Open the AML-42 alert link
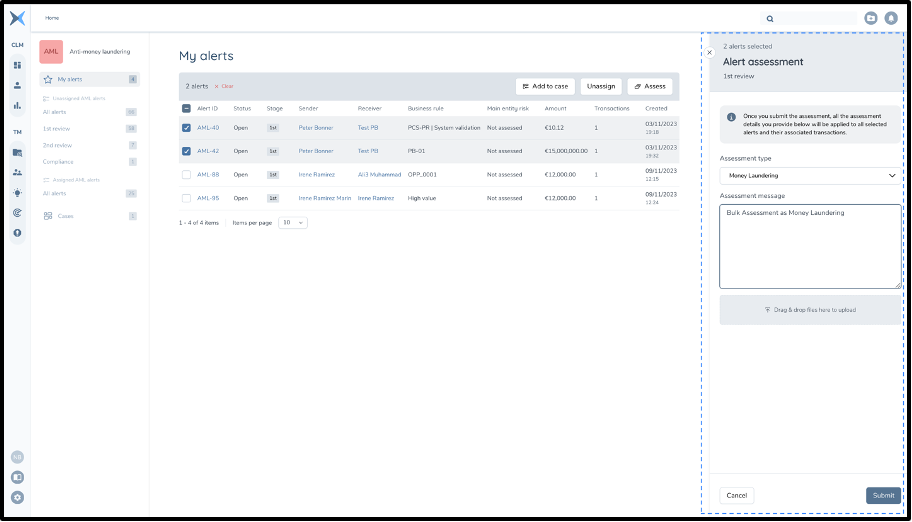The width and height of the screenshot is (912, 522). tap(208, 151)
